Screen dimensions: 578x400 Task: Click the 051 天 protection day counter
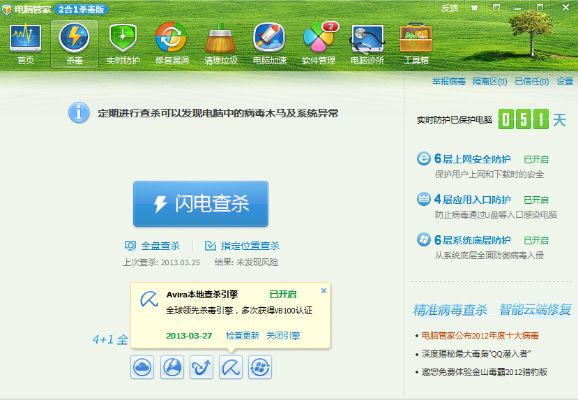pos(532,119)
